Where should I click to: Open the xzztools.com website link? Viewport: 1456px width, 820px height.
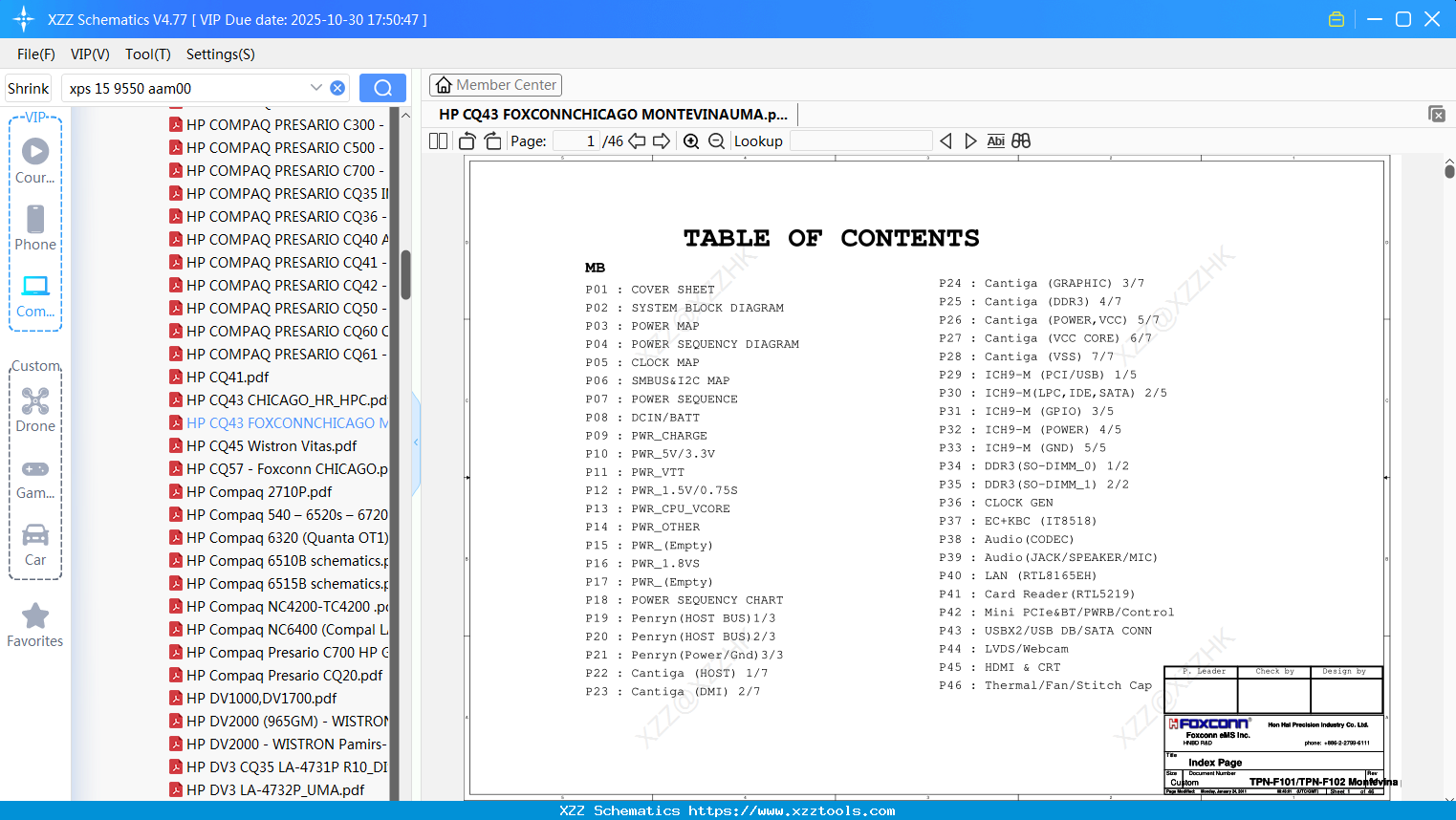pyautogui.click(x=792, y=810)
